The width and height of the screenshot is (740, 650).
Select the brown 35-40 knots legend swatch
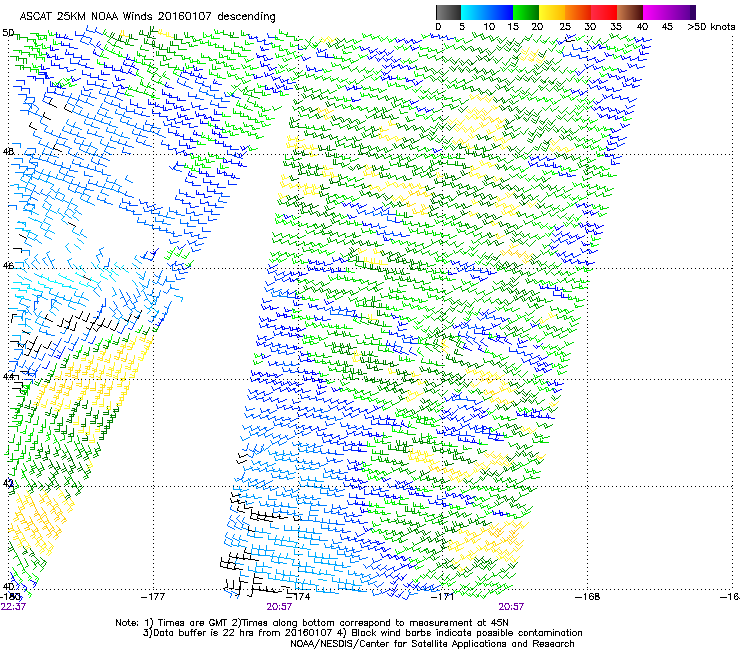(x=630, y=12)
